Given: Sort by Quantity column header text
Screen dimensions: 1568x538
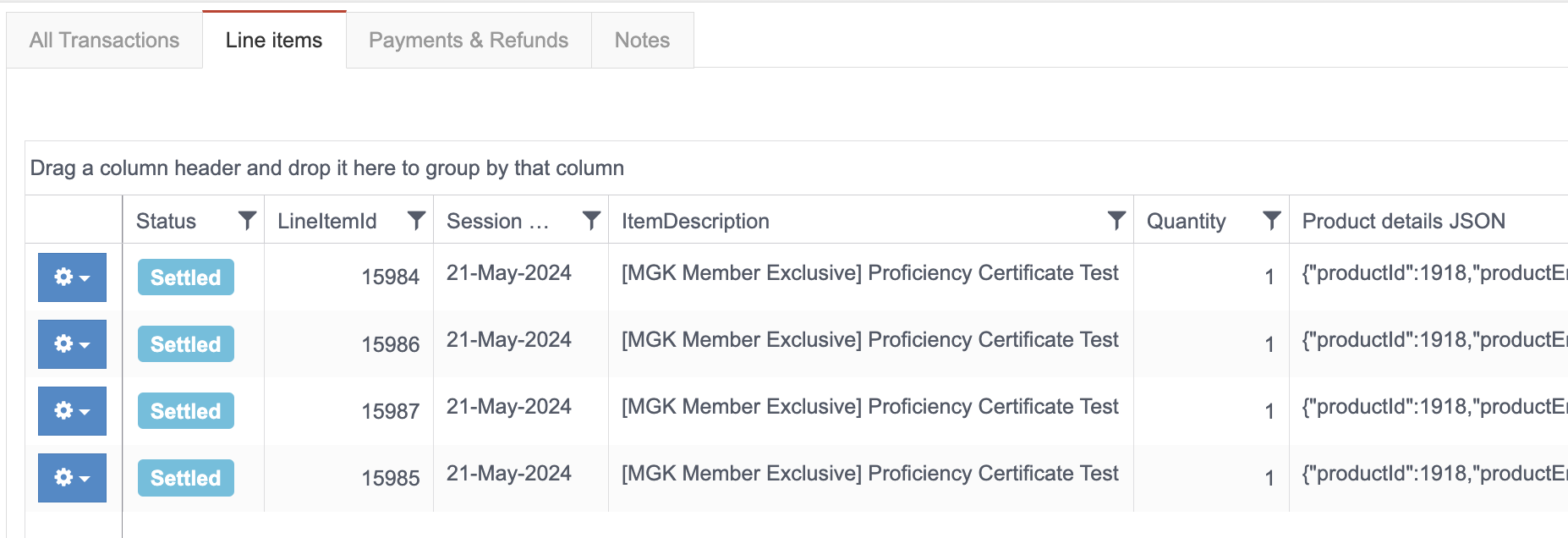Looking at the screenshot, I should (x=1186, y=221).
